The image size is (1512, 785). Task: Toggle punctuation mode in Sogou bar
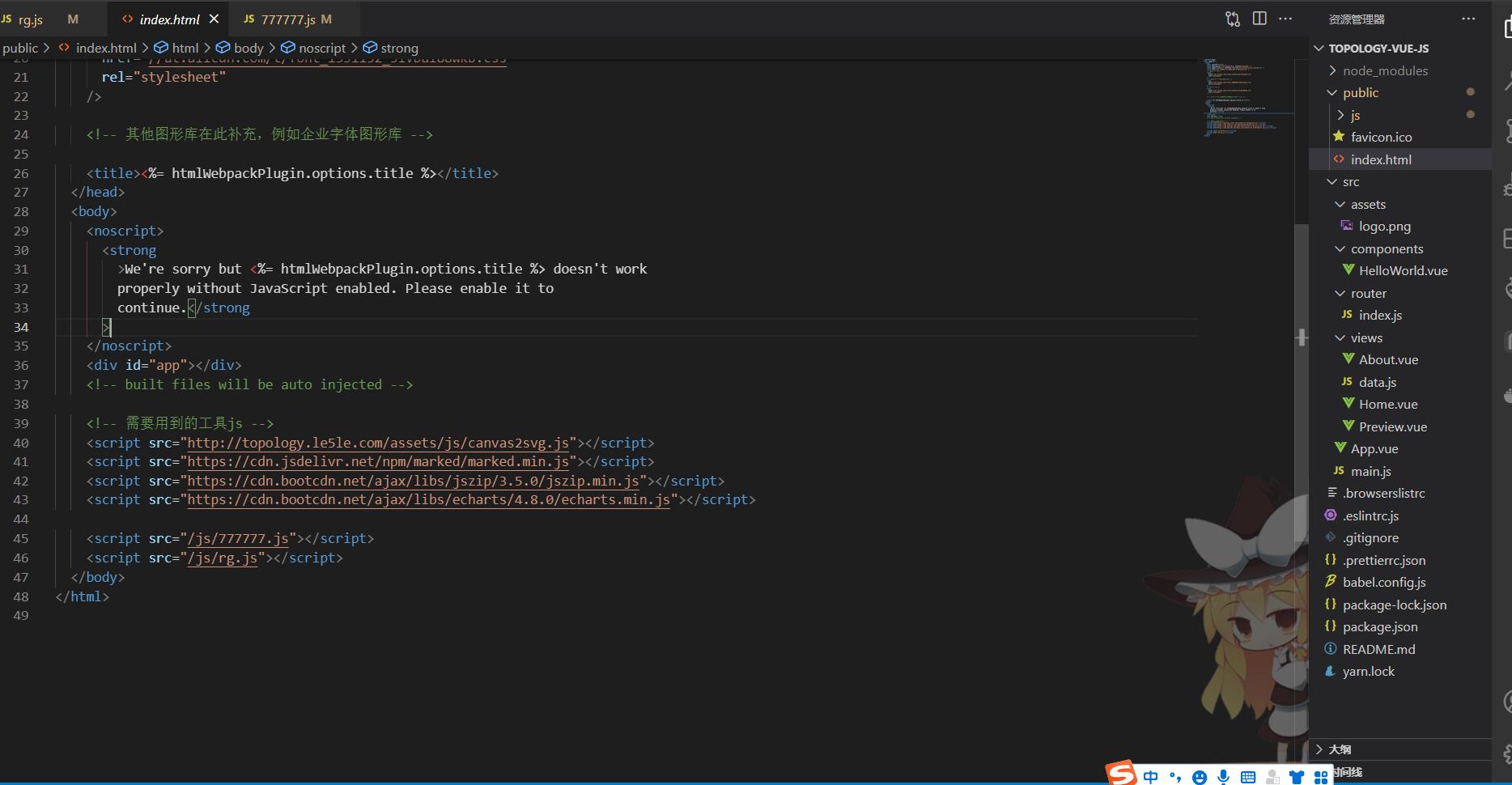click(1175, 777)
